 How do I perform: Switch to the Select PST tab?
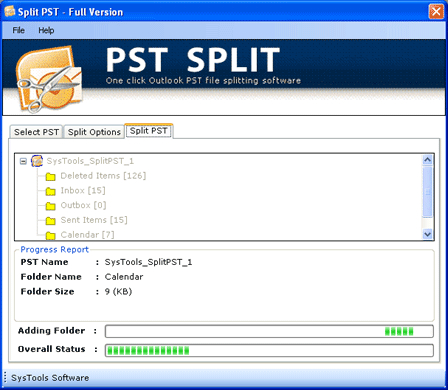click(36, 132)
